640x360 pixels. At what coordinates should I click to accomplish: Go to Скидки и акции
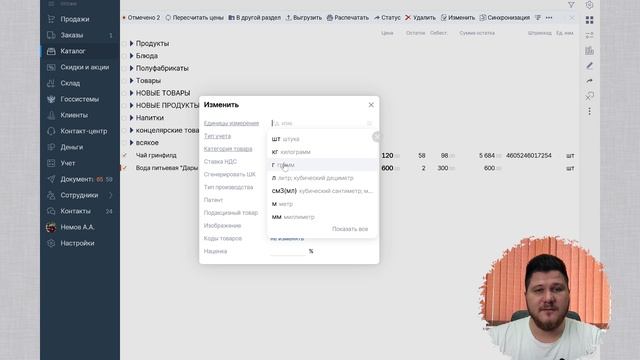pos(84,67)
